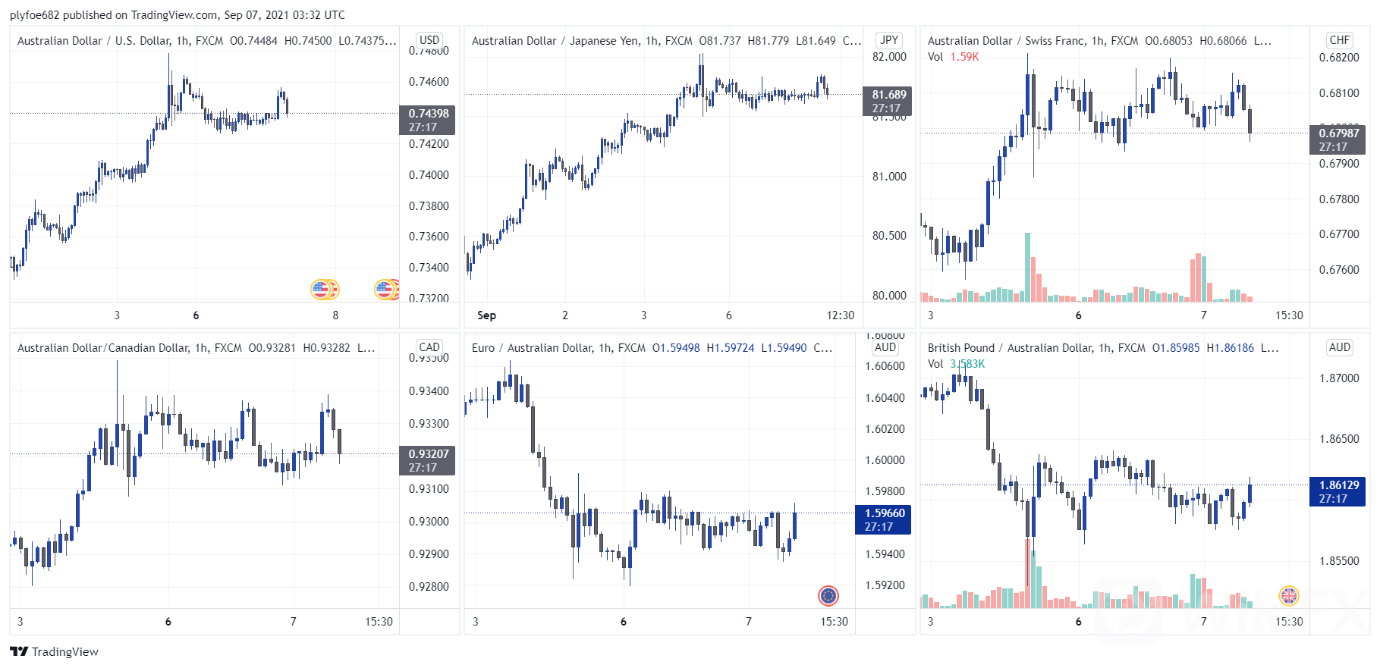Click the AUD currency label on Euro chart
The width and height of the screenshot is (1380, 668).
[885, 348]
